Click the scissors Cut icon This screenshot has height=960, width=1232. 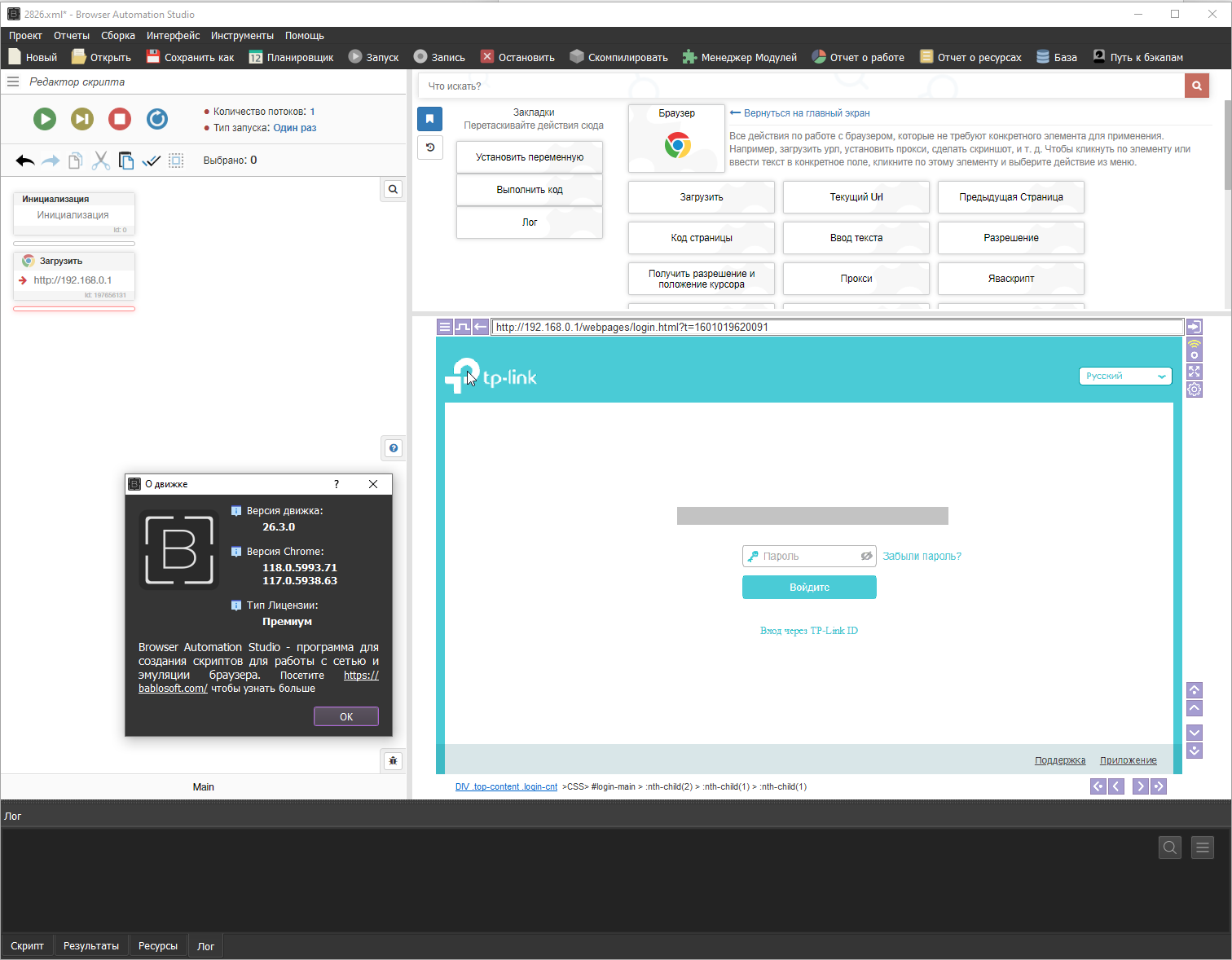tap(100, 161)
